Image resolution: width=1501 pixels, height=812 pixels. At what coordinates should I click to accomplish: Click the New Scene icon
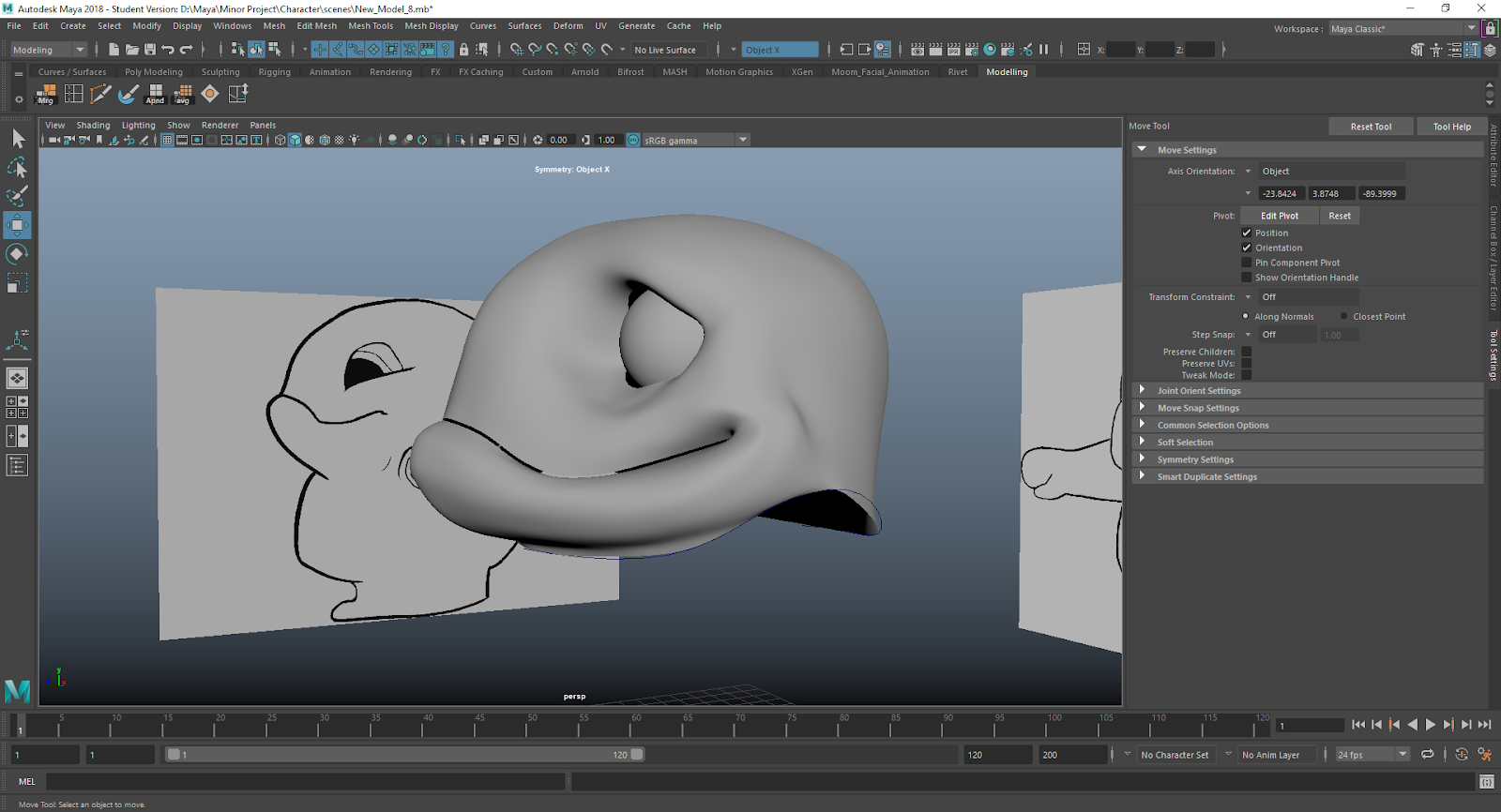click(114, 50)
